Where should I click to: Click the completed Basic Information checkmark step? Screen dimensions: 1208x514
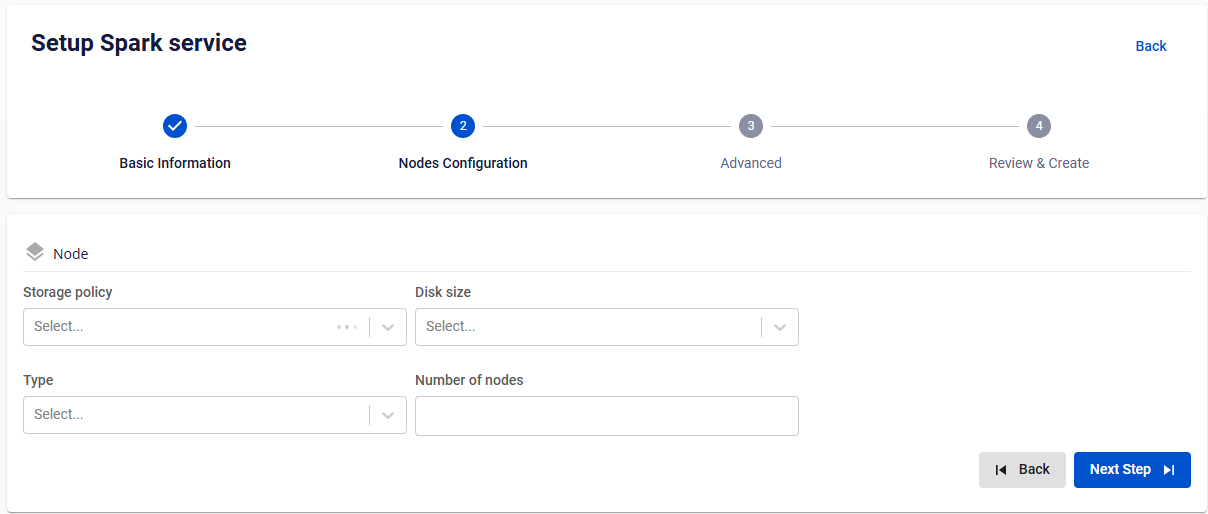(175, 126)
